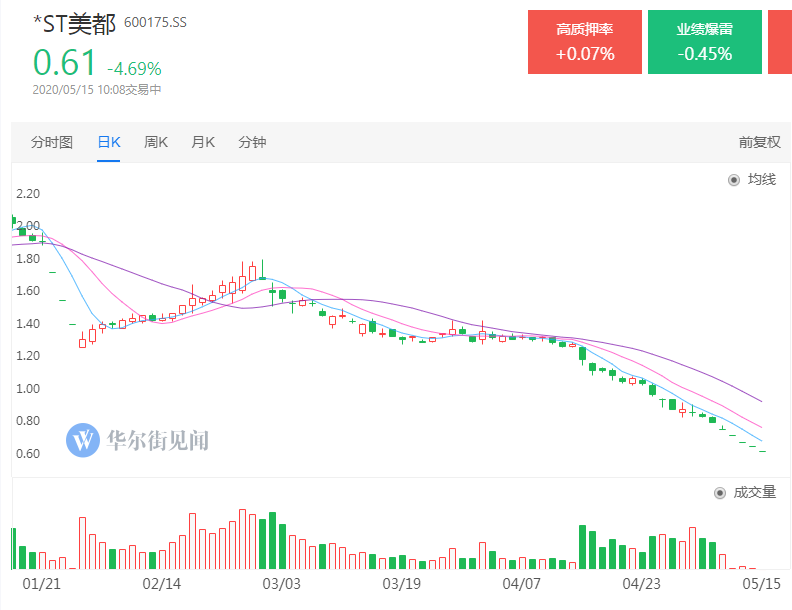Click the latest candlestick at 05/15
Image resolution: width=792 pixels, height=610 pixels.
[x=762, y=451]
